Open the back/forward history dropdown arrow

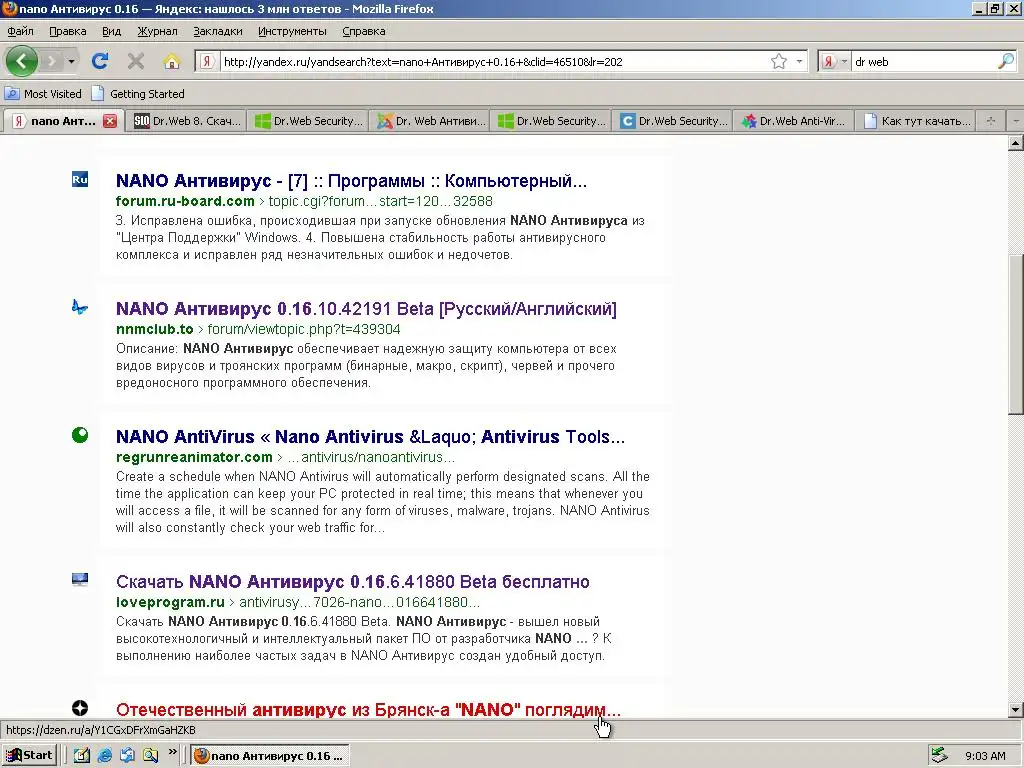point(71,61)
